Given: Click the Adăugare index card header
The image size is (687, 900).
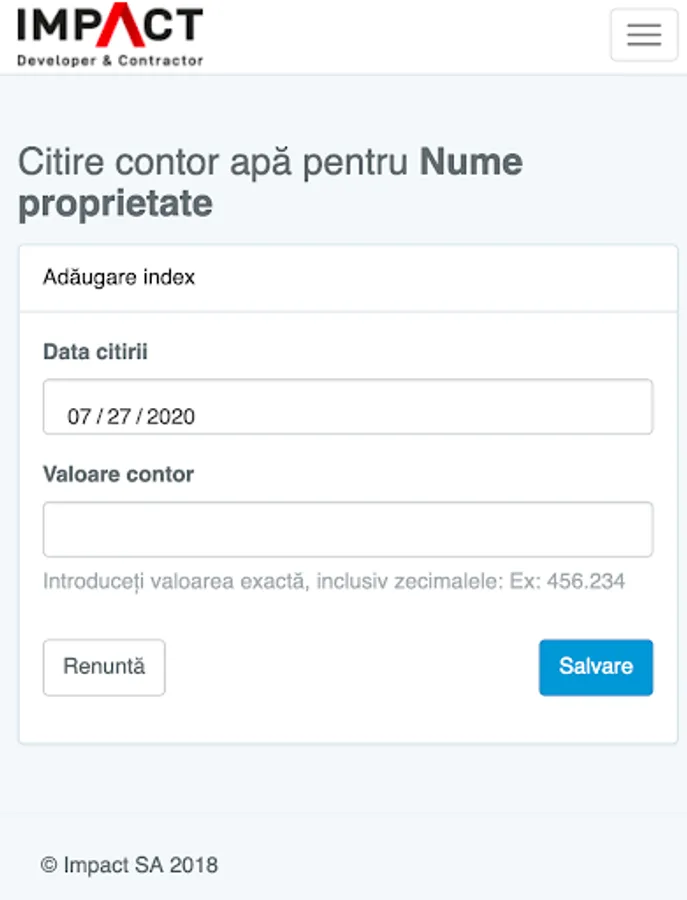Looking at the screenshot, I should coord(119,277).
